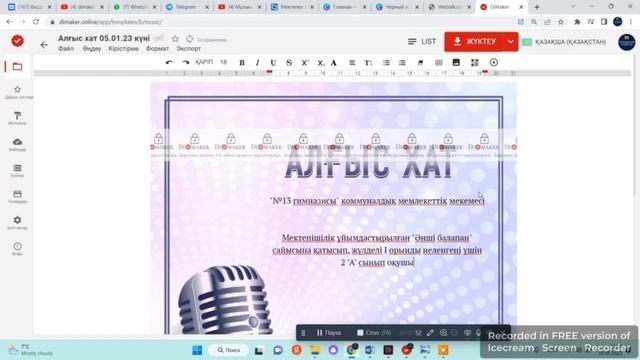Open the cloud upload sidebar section
This screenshot has height=360, width=640.
tap(17, 144)
